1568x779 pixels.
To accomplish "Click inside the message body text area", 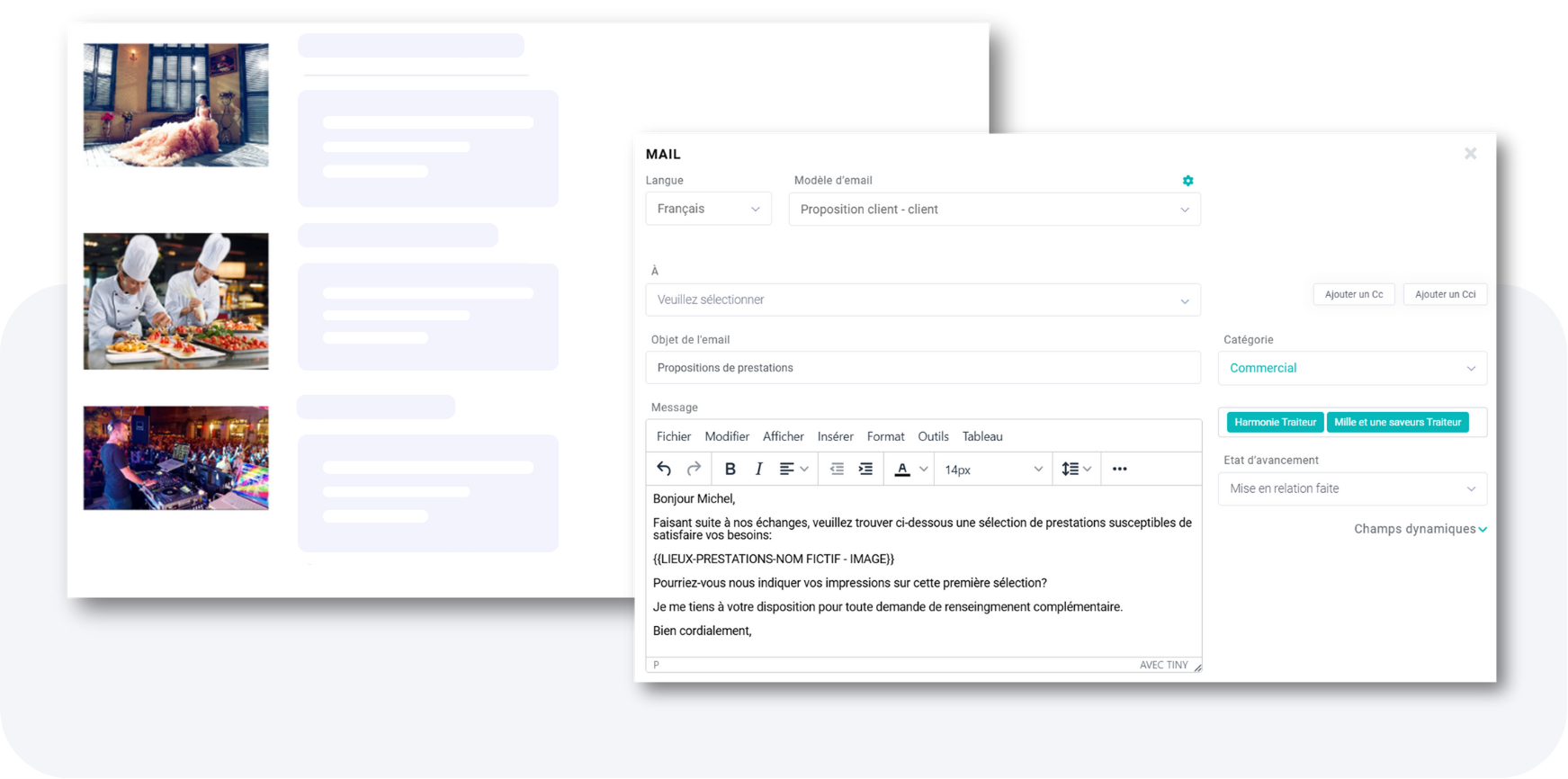I will click(x=924, y=571).
